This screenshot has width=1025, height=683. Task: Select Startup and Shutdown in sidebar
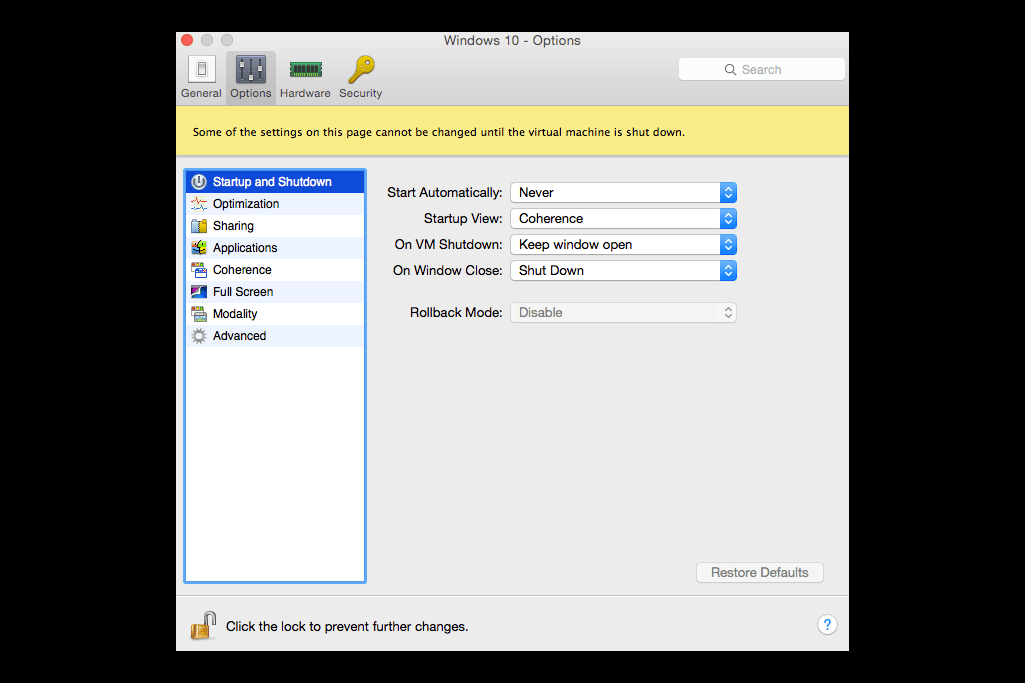pos(275,182)
